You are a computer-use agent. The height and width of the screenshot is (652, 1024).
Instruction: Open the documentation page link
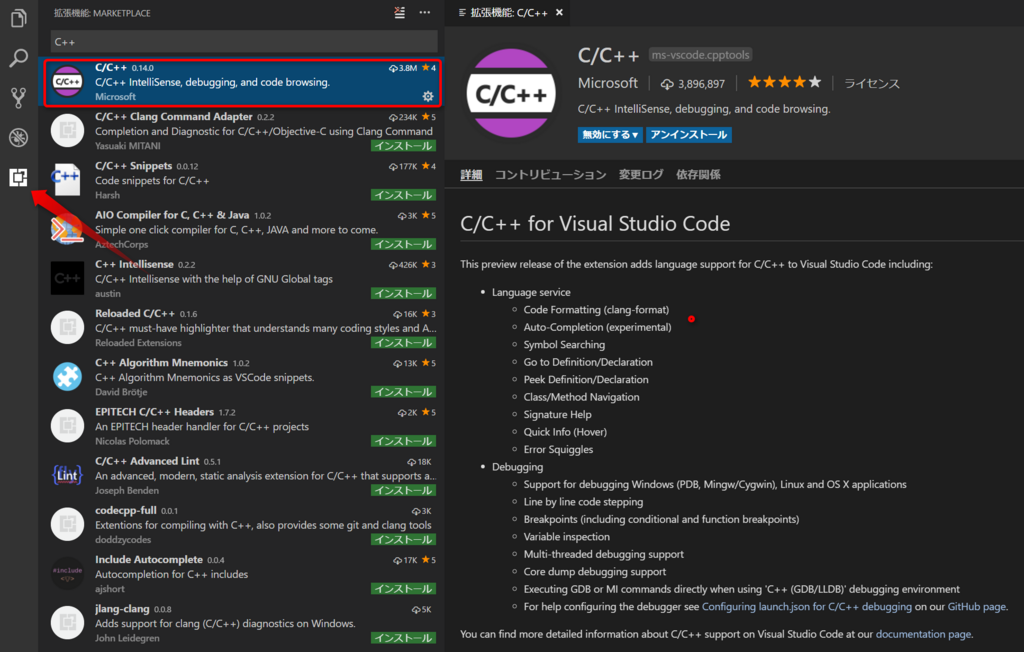[923, 634]
